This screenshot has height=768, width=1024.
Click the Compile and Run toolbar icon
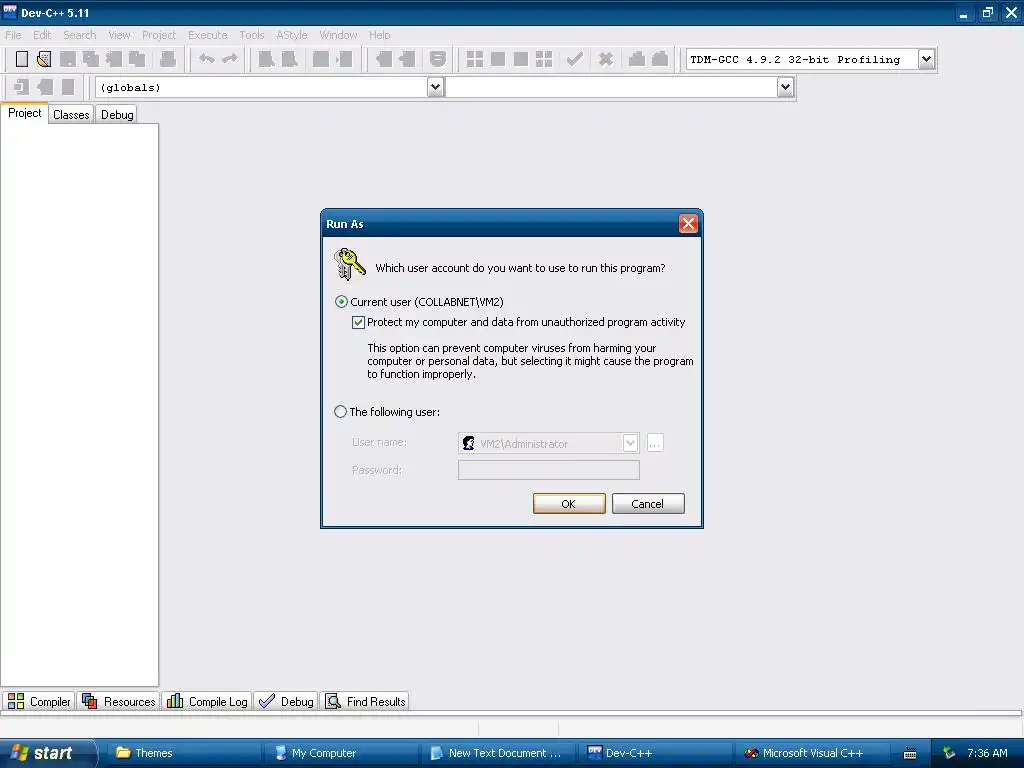point(520,59)
